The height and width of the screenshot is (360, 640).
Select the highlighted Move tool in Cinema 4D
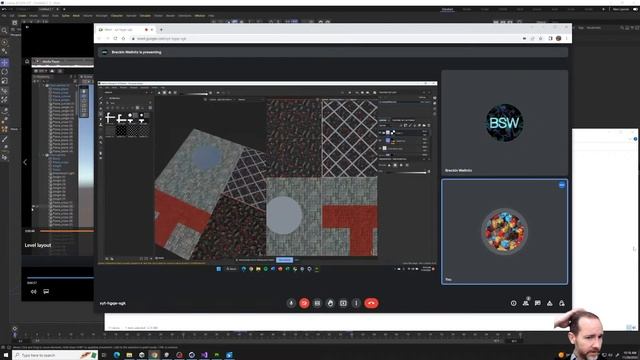(4, 62)
